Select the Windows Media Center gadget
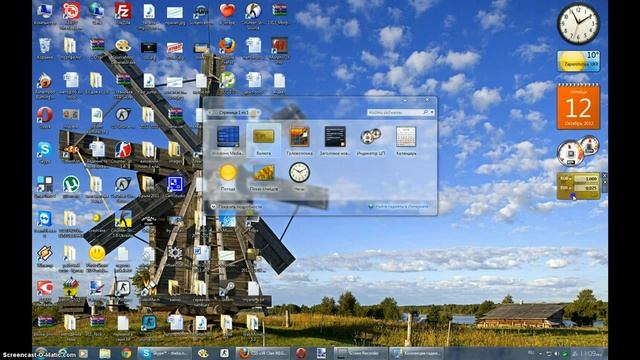The image size is (640, 360). [x=228, y=140]
